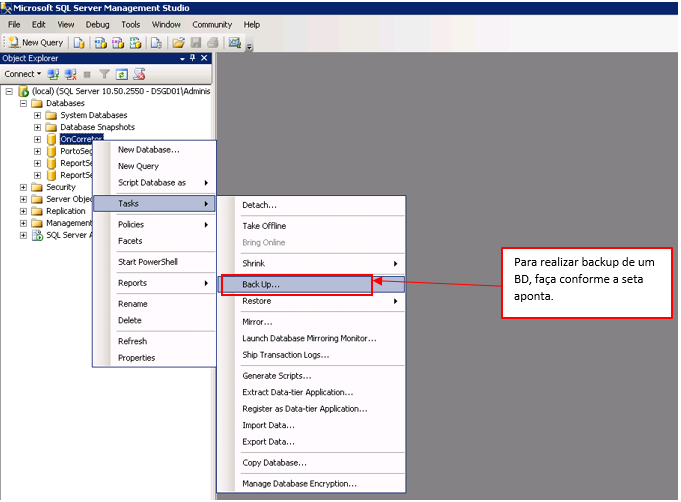Open Script Database as submenu
The image size is (681, 502).
[x=155, y=183]
